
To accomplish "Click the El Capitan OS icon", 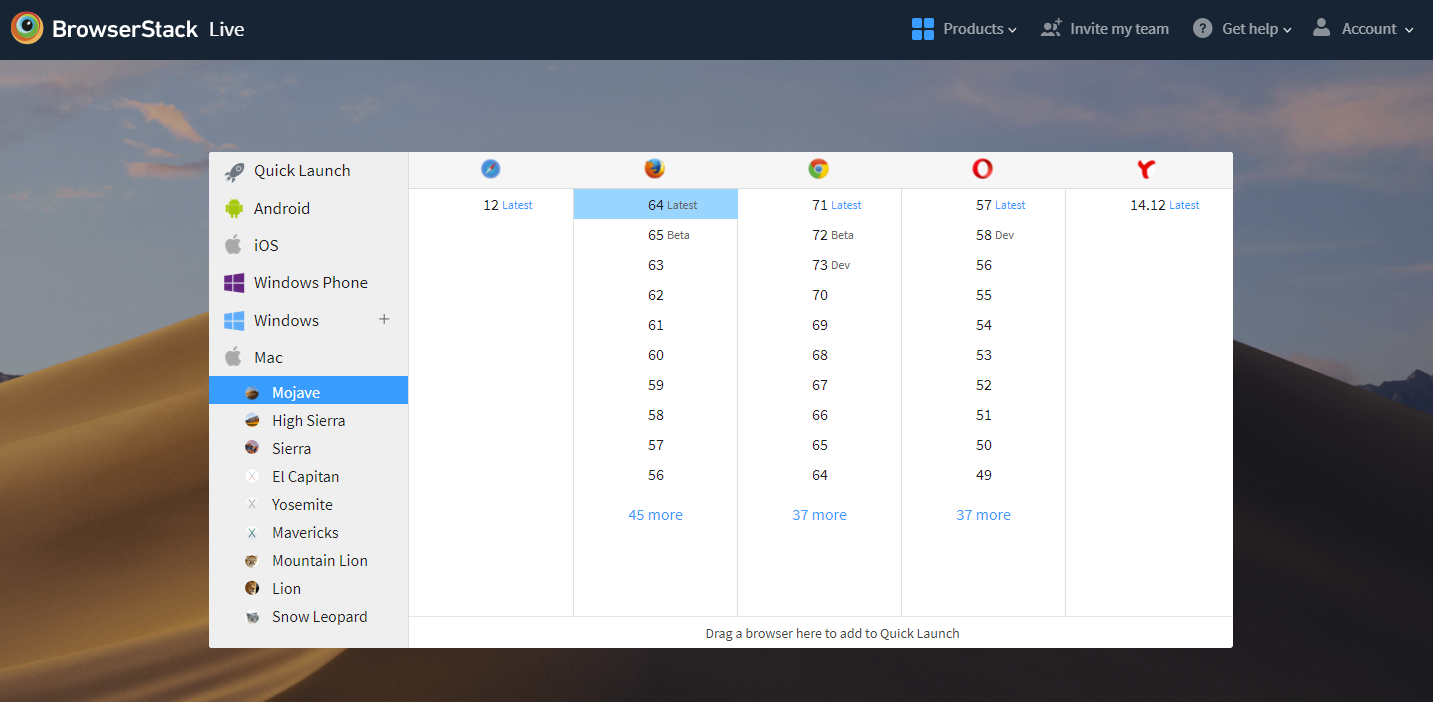I will [253, 477].
